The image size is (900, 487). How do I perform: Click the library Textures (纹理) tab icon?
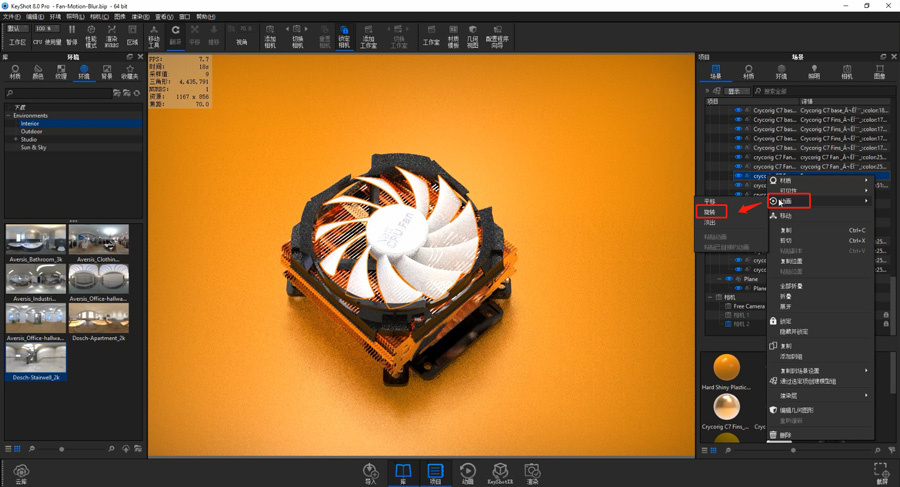(x=61, y=72)
